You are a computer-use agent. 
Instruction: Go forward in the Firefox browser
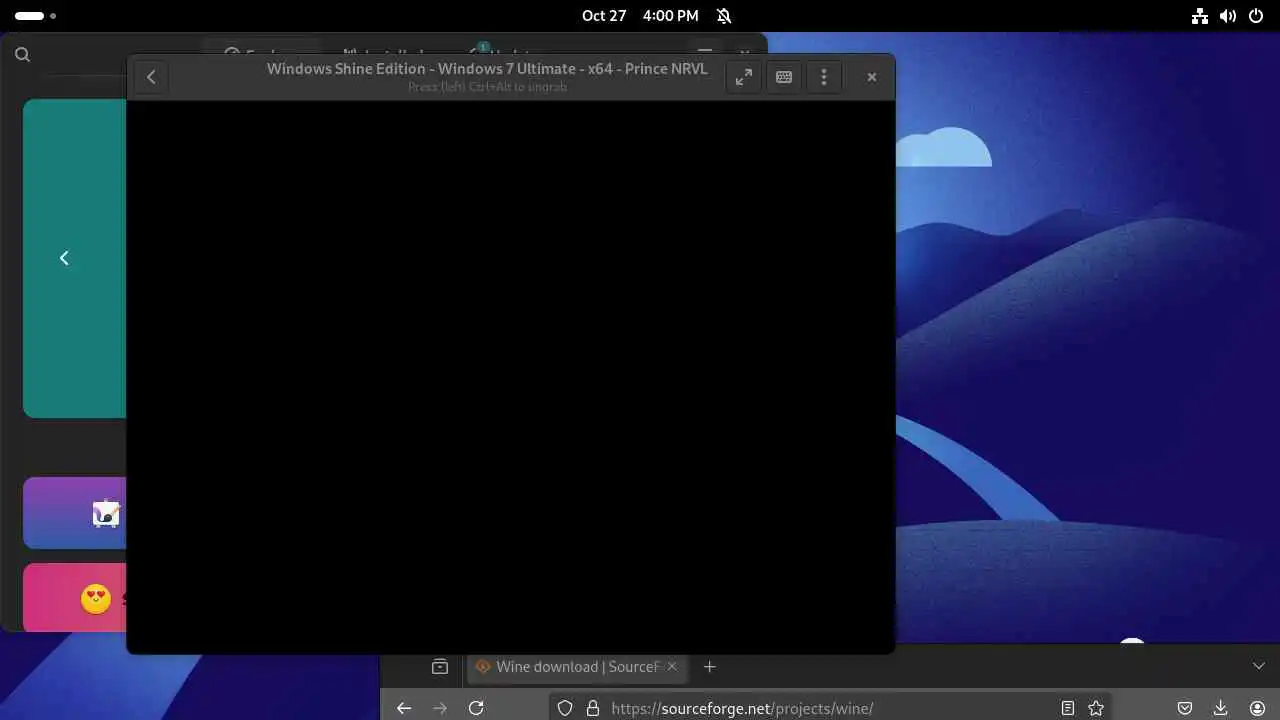tap(440, 708)
